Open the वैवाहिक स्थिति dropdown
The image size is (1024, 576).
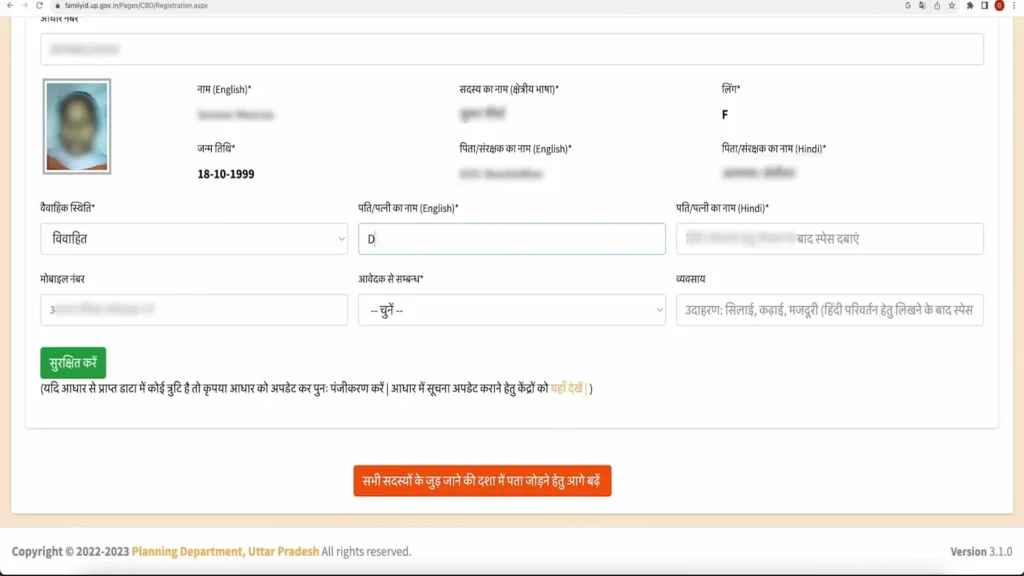point(193,238)
